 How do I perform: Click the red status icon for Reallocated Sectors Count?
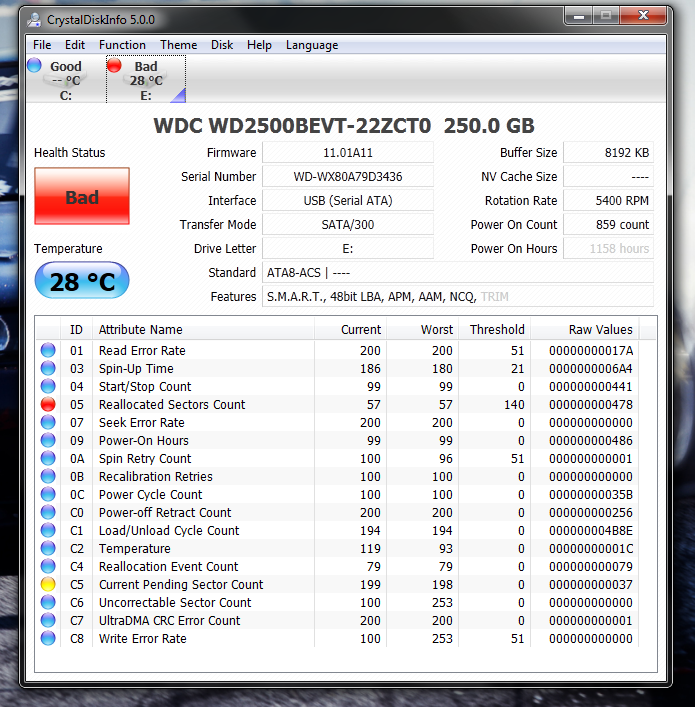(x=48, y=404)
